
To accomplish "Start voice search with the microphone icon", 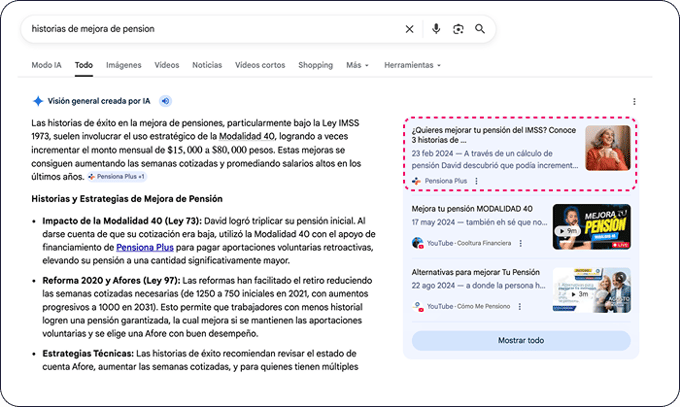I will tap(436, 29).
